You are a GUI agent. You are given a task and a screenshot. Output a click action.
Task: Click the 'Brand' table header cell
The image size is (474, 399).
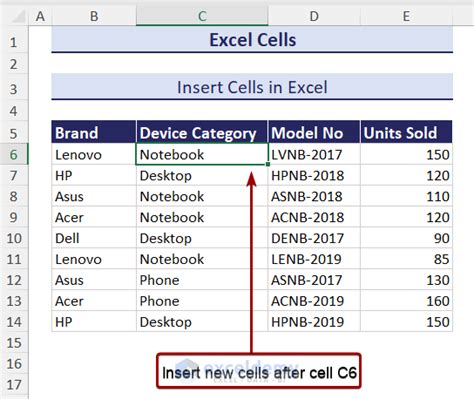[94, 133]
